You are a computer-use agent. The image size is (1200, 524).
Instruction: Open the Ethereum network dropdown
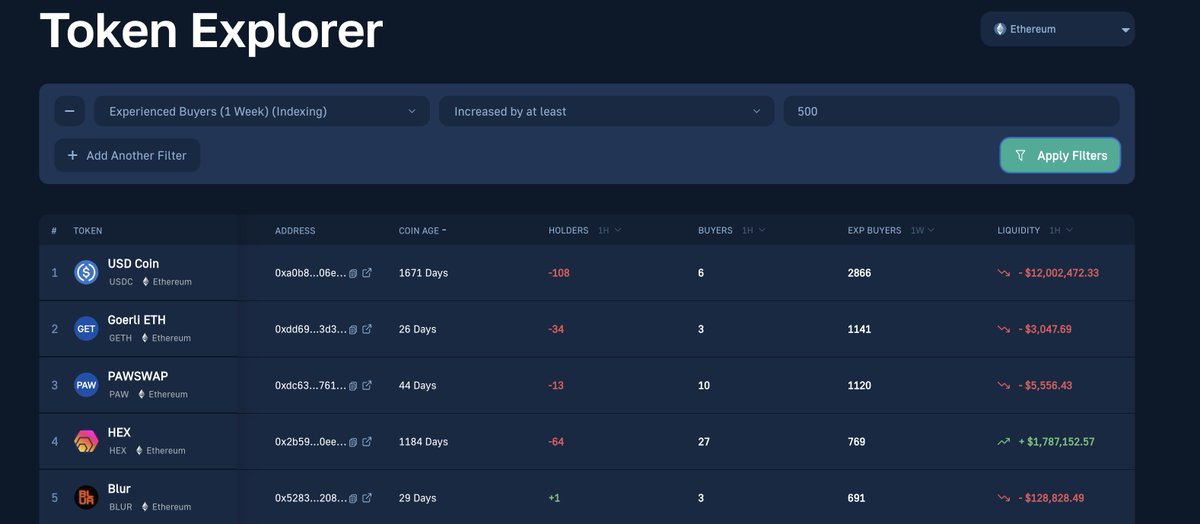[1057, 29]
